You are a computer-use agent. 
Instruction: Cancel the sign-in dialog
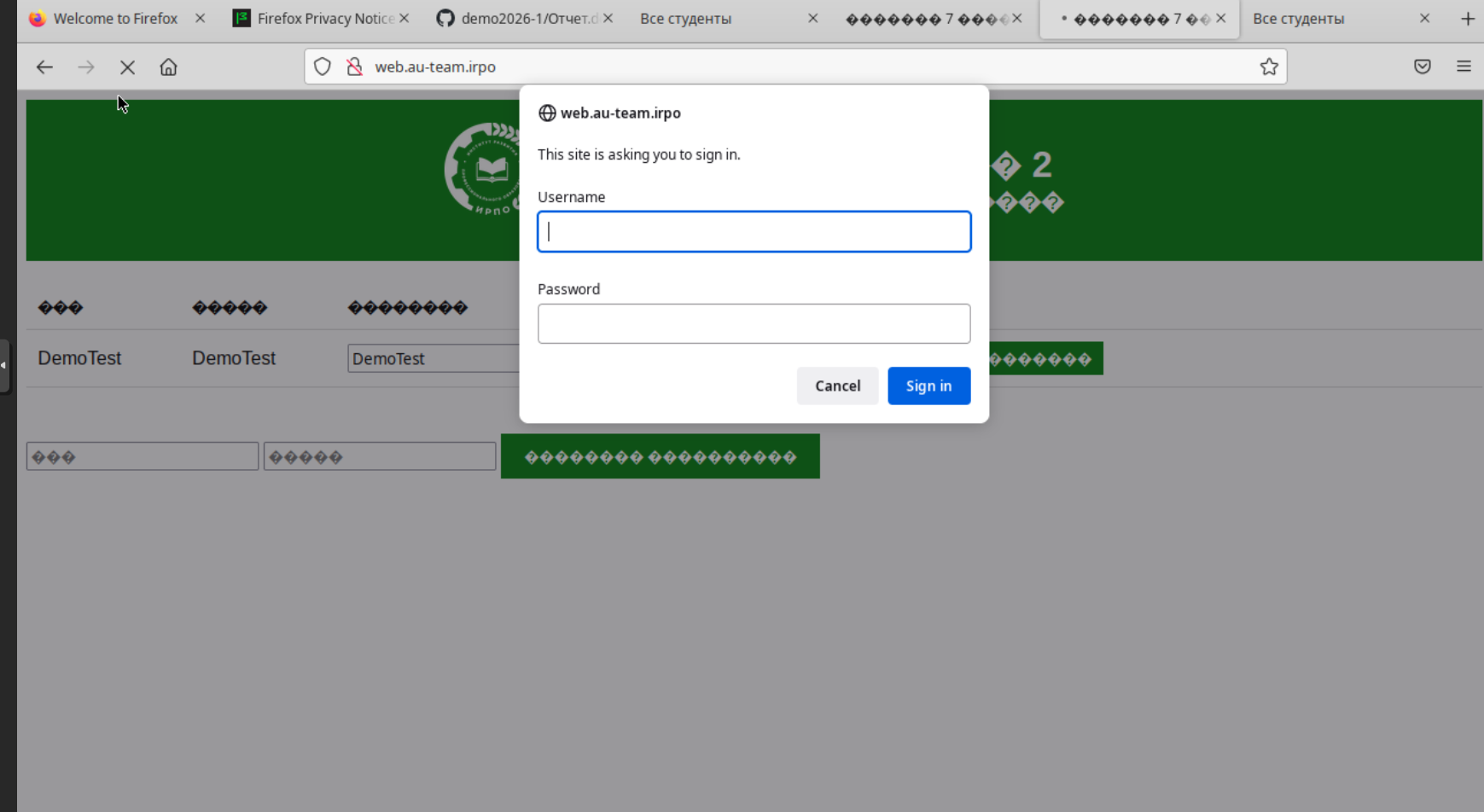[837, 386]
